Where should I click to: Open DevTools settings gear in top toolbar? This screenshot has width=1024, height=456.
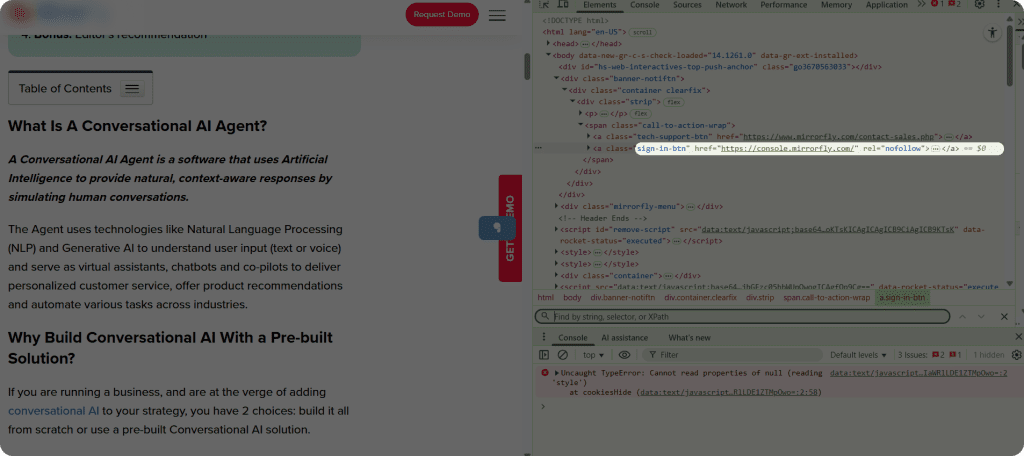(x=980, y=5)
